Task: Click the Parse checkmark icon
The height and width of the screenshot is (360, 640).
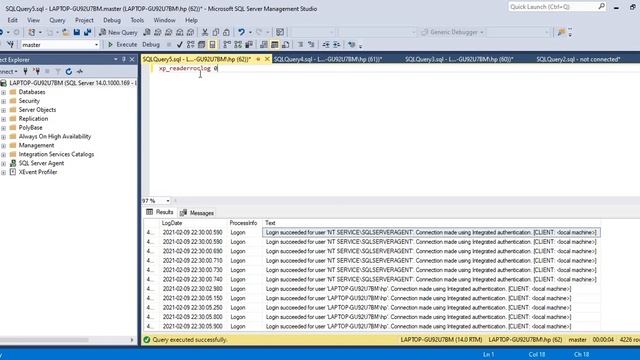Action: tap(180, 44)
